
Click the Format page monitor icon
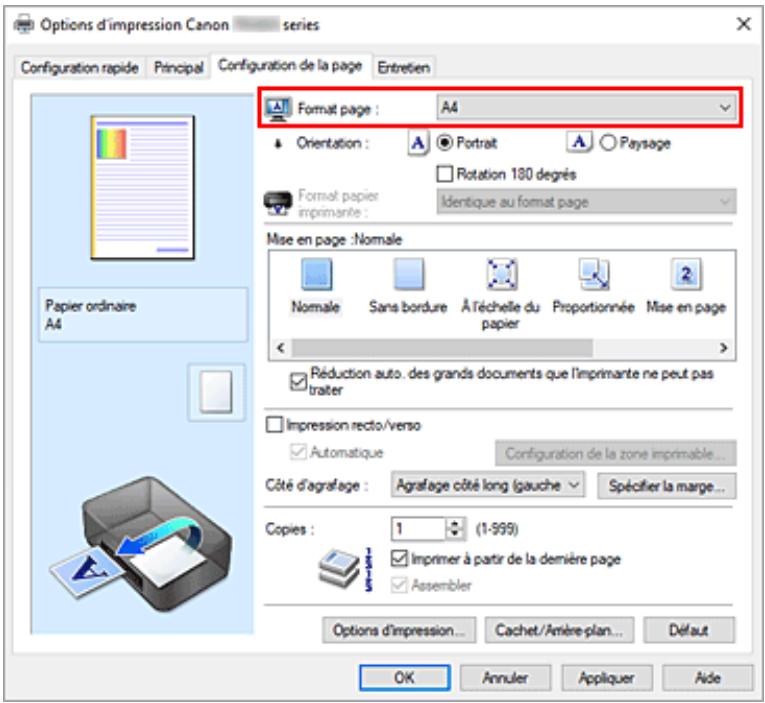pos(278,109)
